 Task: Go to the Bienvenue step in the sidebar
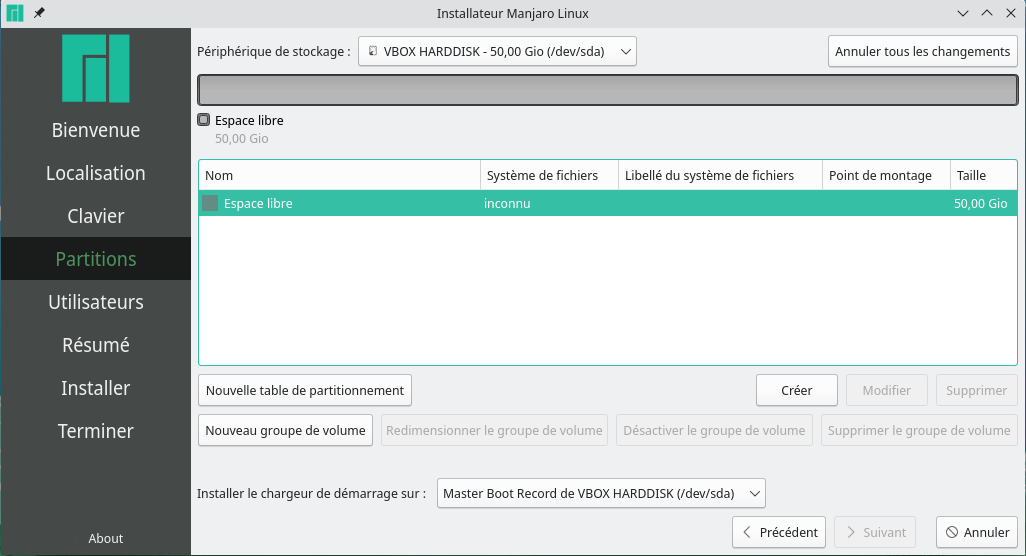coord(96,130)
